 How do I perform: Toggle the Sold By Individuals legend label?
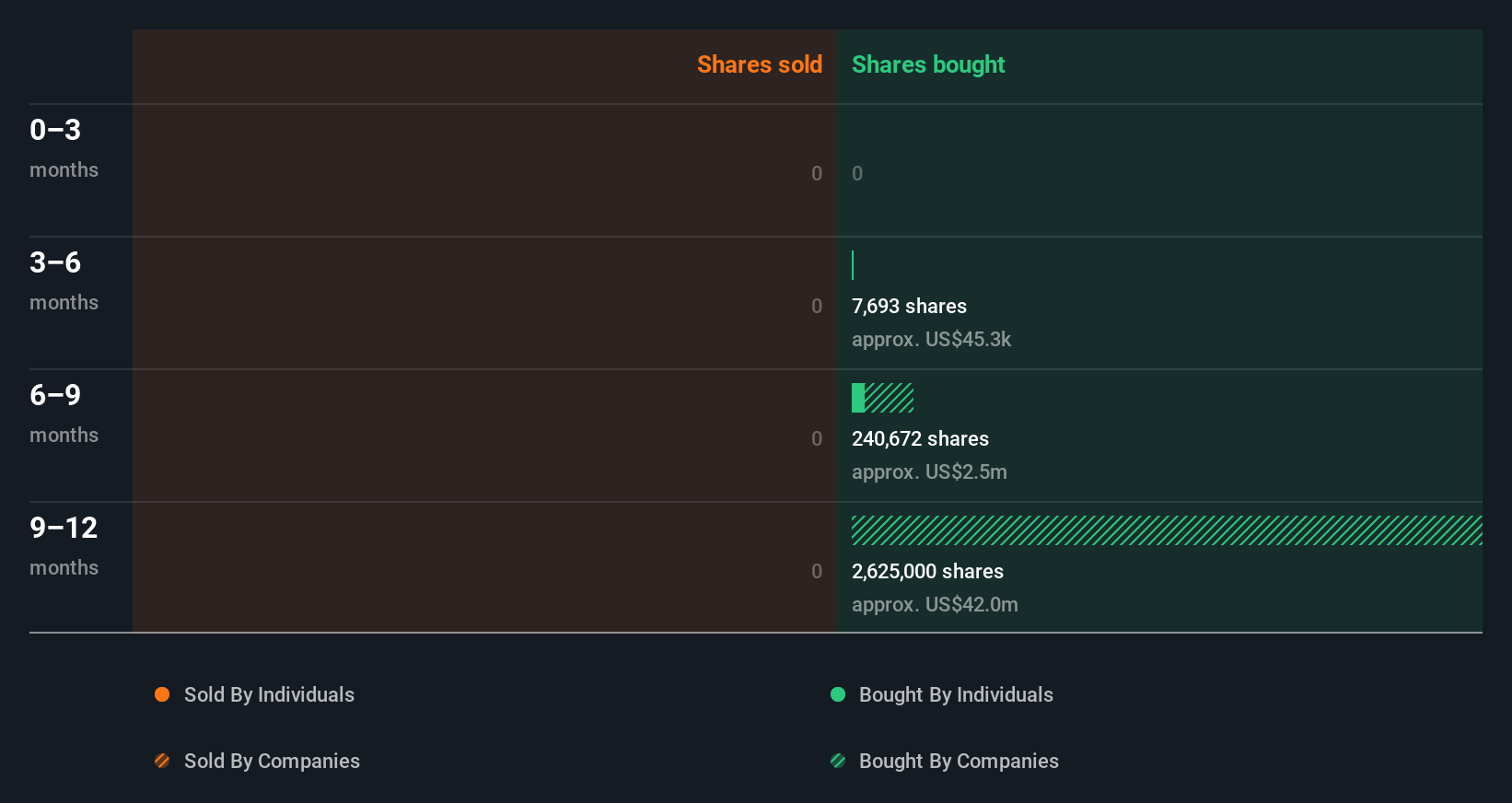click(269, 695)
